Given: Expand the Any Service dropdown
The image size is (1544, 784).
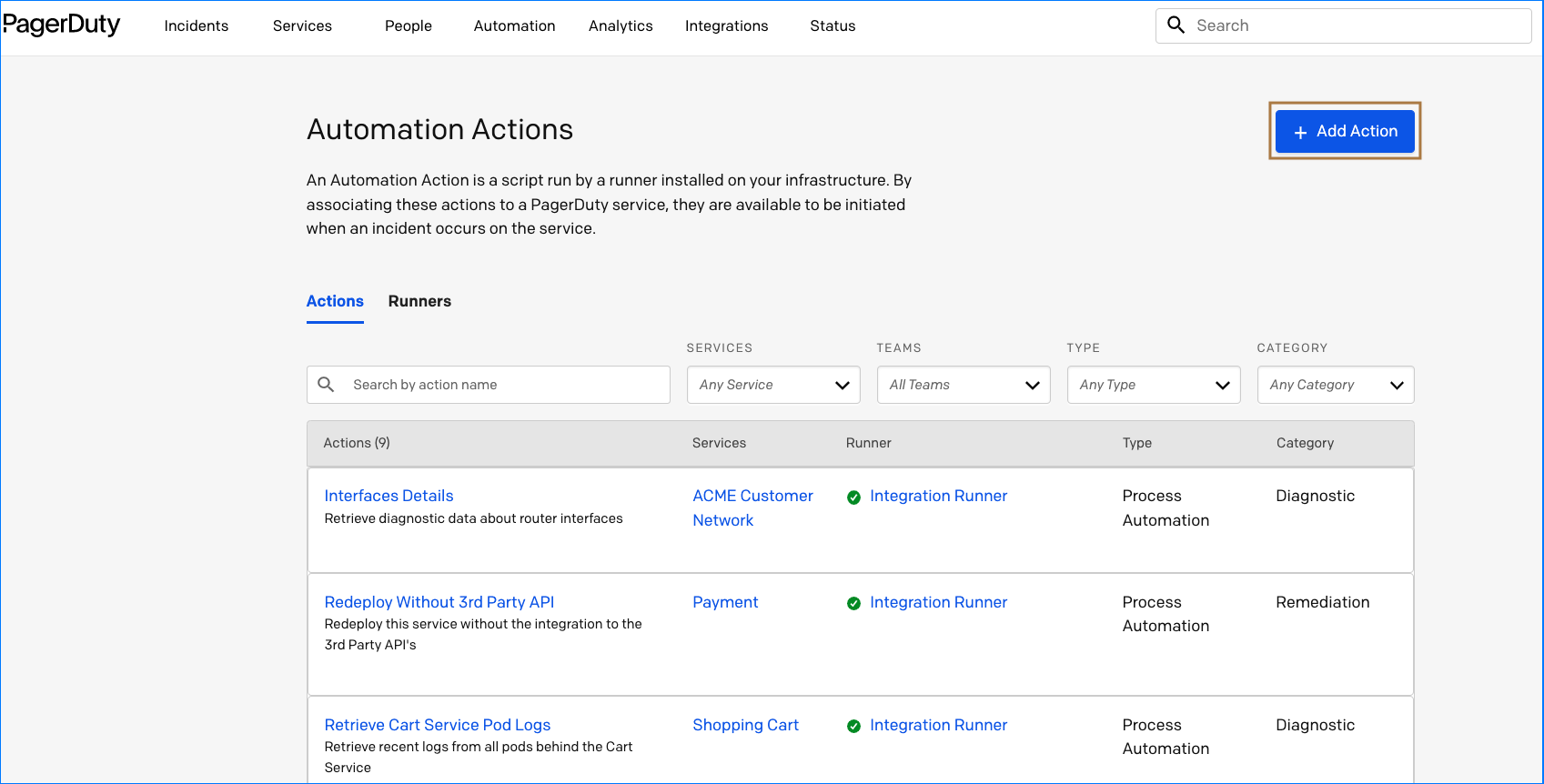Looking at the screenshot, I should [x=773, y=385].
